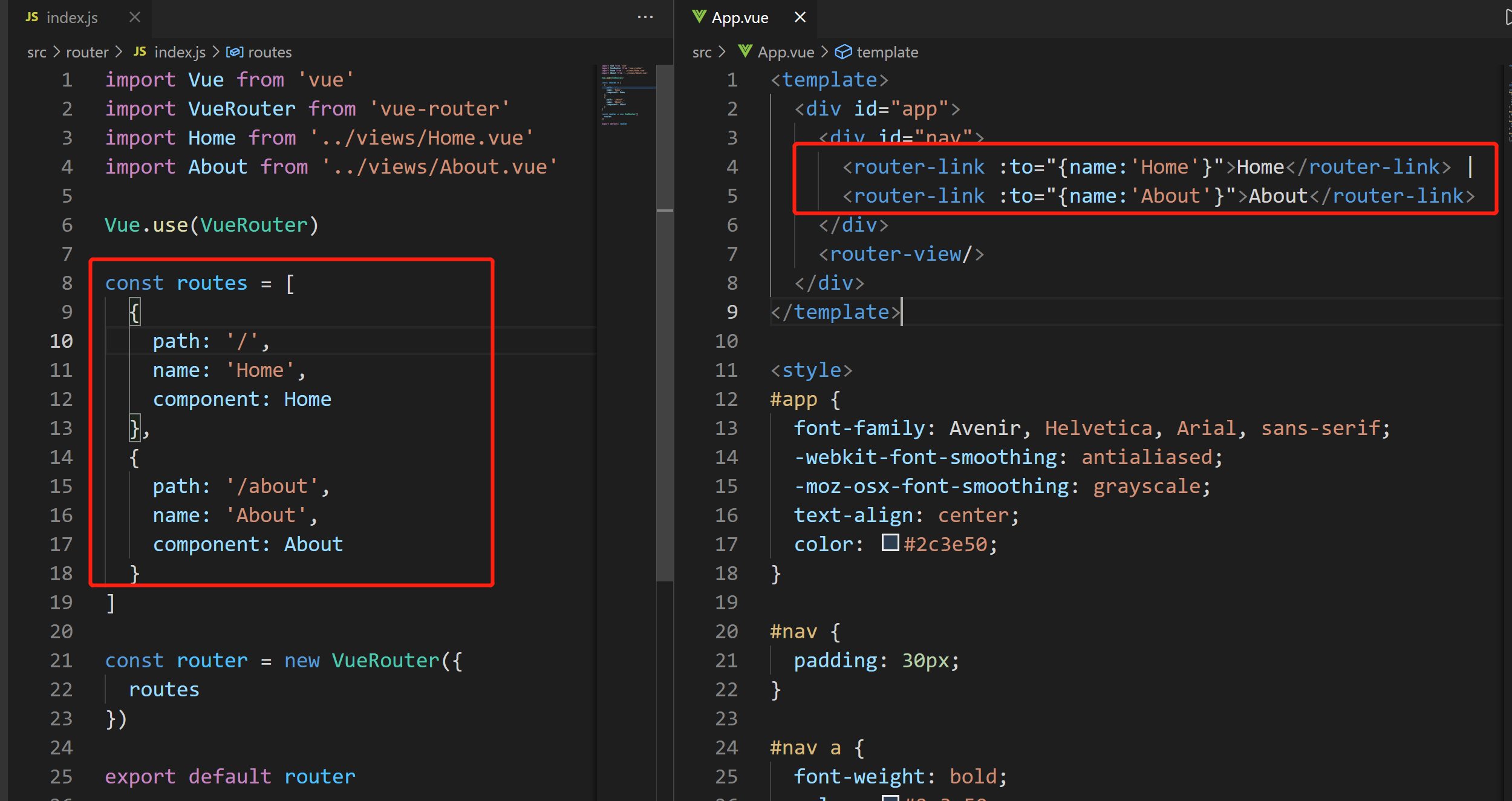
Task: Close the index.js tab
Action: [135, 17]
